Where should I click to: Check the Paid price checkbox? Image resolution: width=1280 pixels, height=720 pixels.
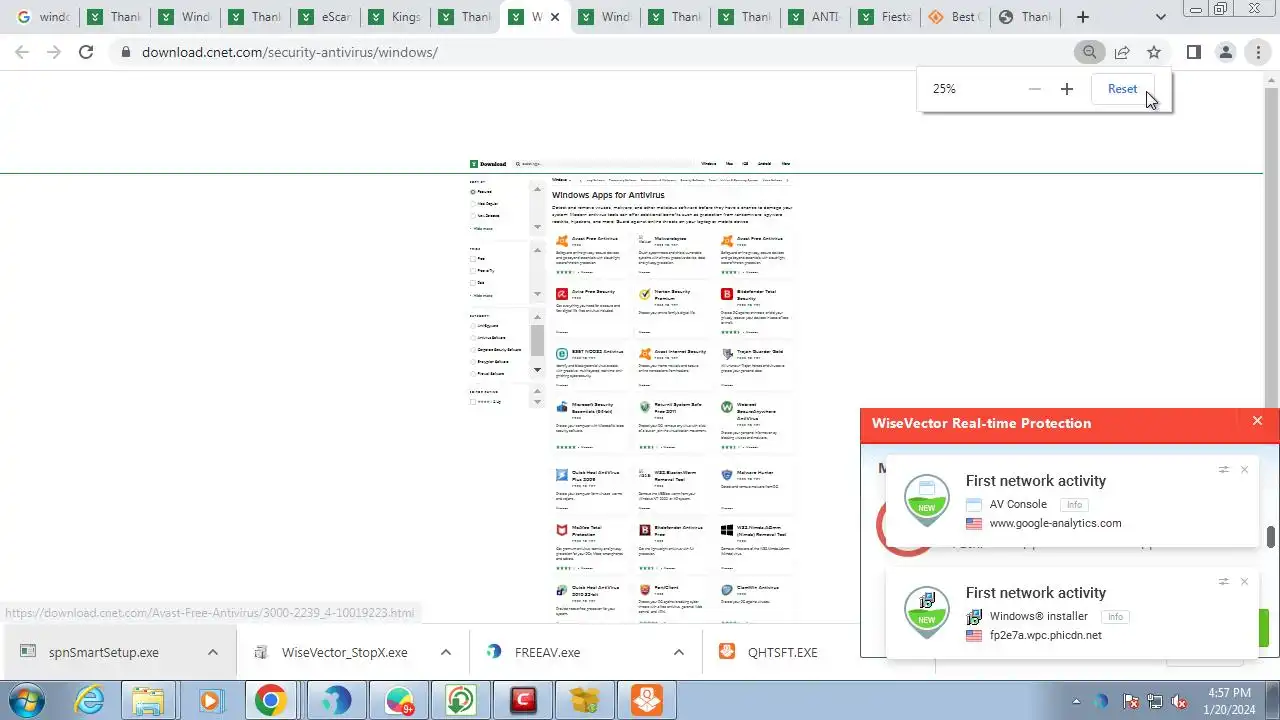point(473,282)
